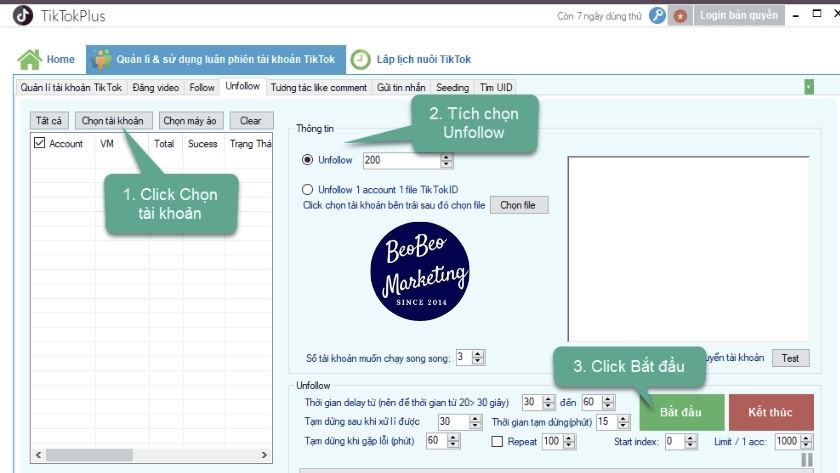The image size is (840, 473).
Task: Open the Seeding tab
Action: [451, 88]
